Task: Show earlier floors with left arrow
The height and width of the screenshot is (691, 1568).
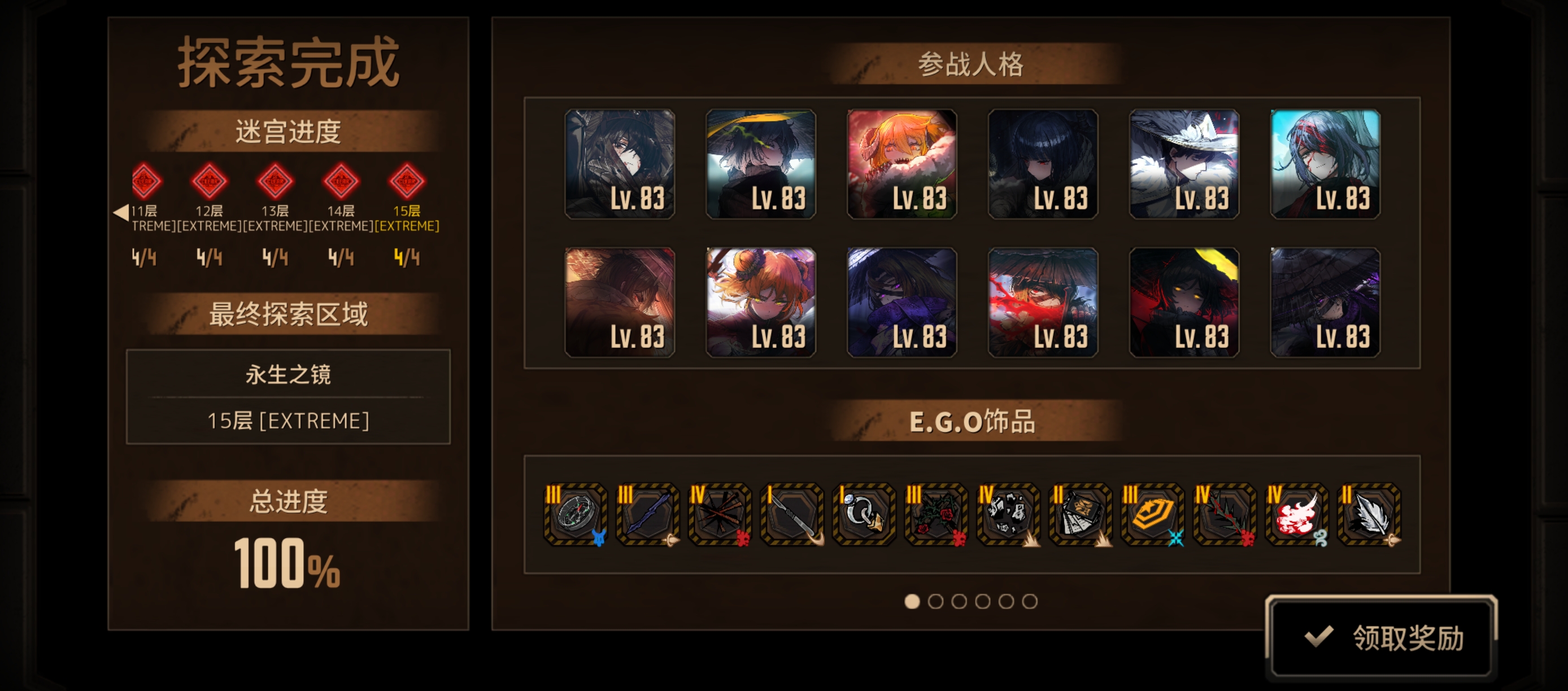Action: pos(120,212)
